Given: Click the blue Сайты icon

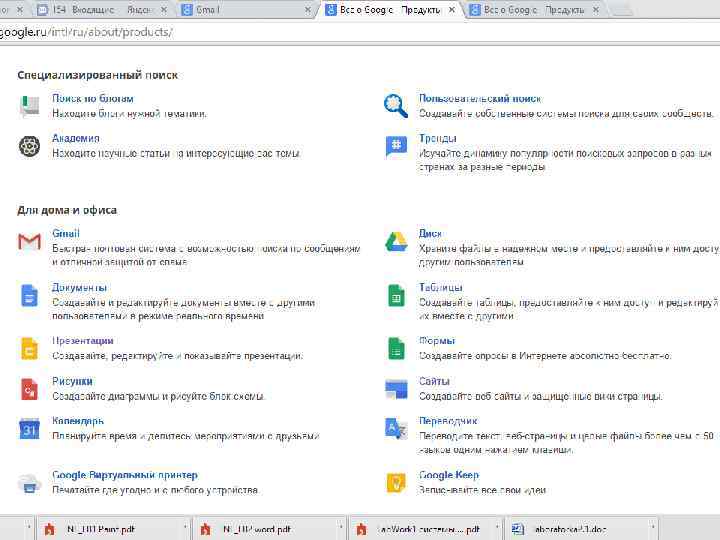Looking at the screenshot, I should 396,389.
